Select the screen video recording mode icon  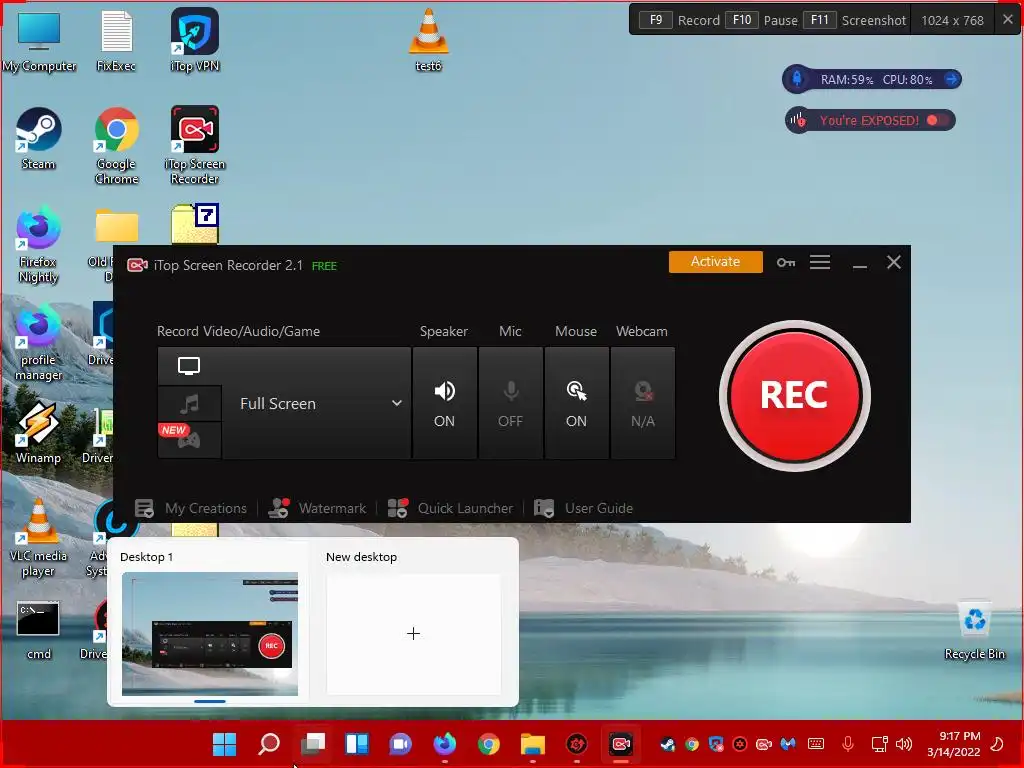tap(189, 366)
